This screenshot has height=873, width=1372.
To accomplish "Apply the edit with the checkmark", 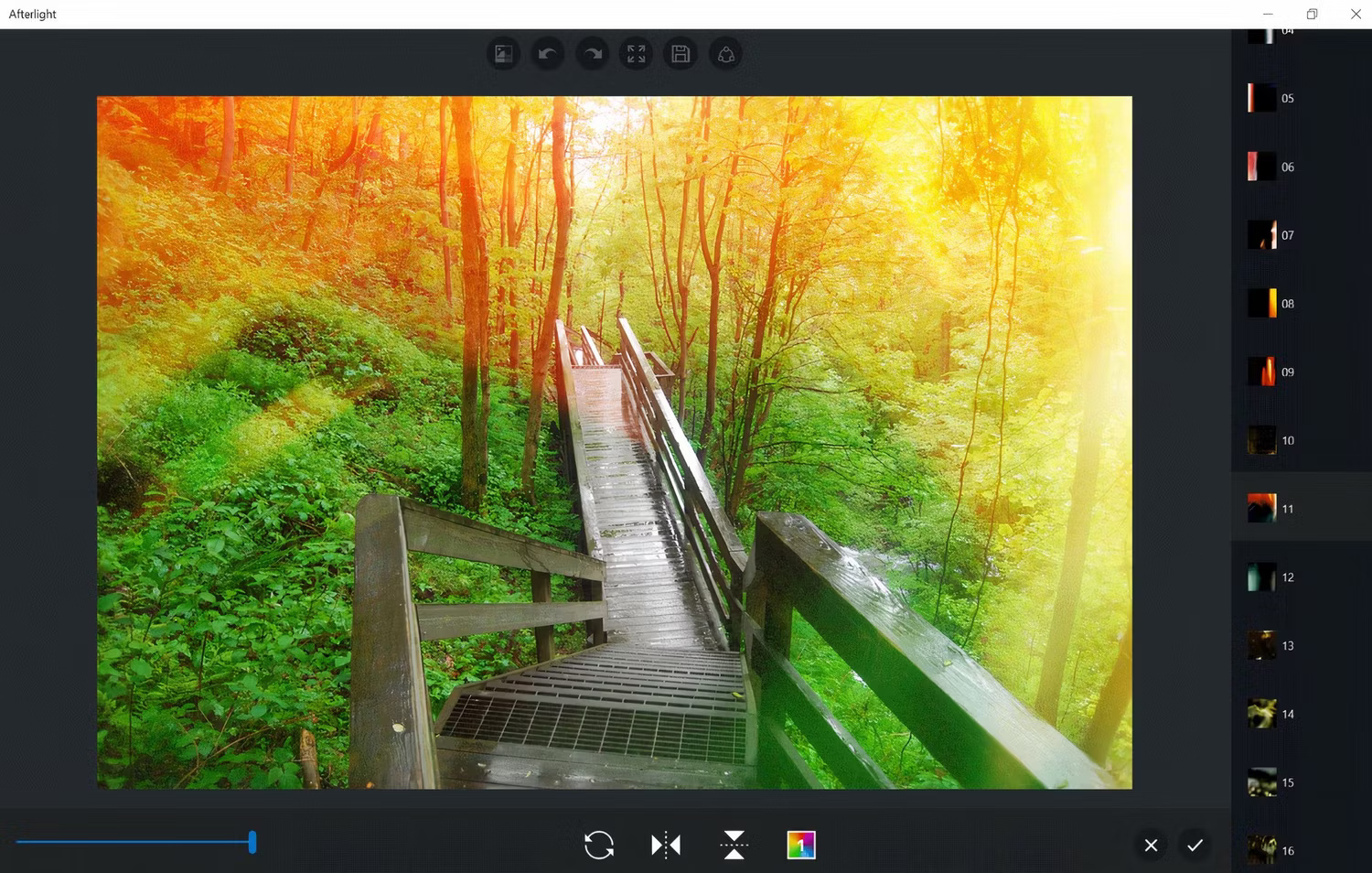I will (1195, 844).
